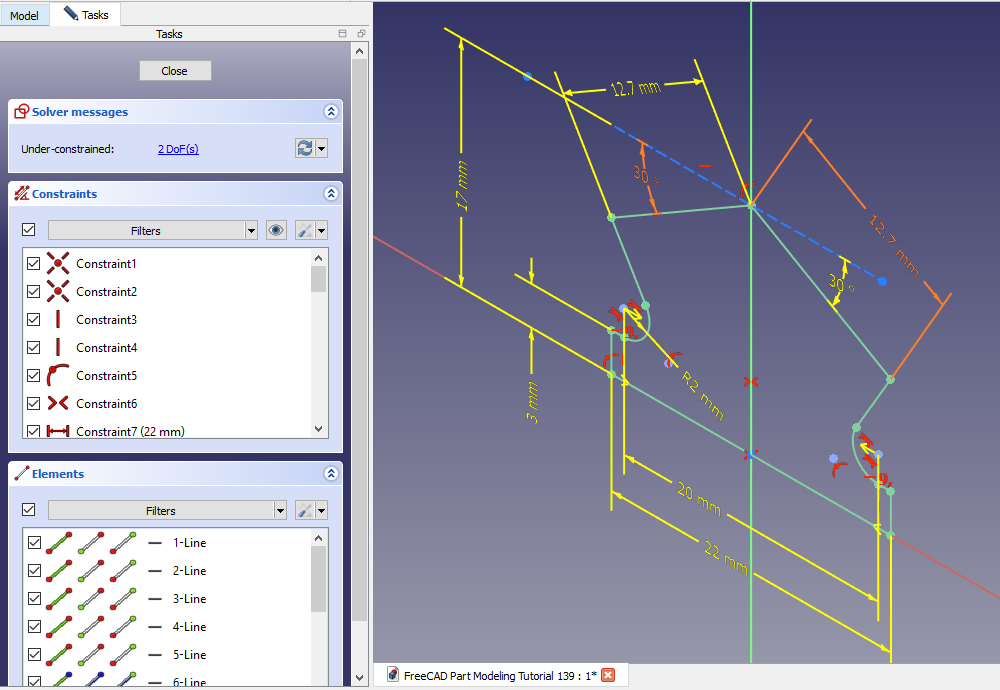1000x690 pixels.
Task: Click the Close button in Tasks panel
Action: [175, 70]
